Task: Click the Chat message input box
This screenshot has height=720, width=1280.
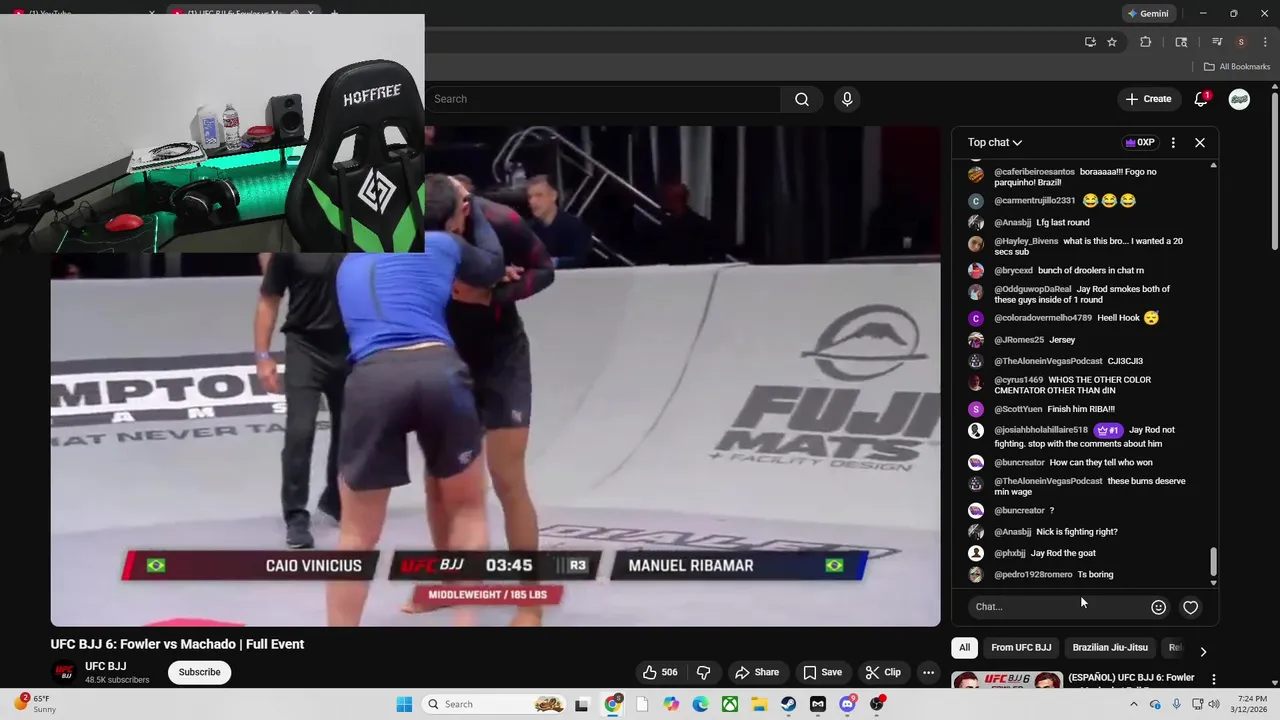Action: point(1056,607)
